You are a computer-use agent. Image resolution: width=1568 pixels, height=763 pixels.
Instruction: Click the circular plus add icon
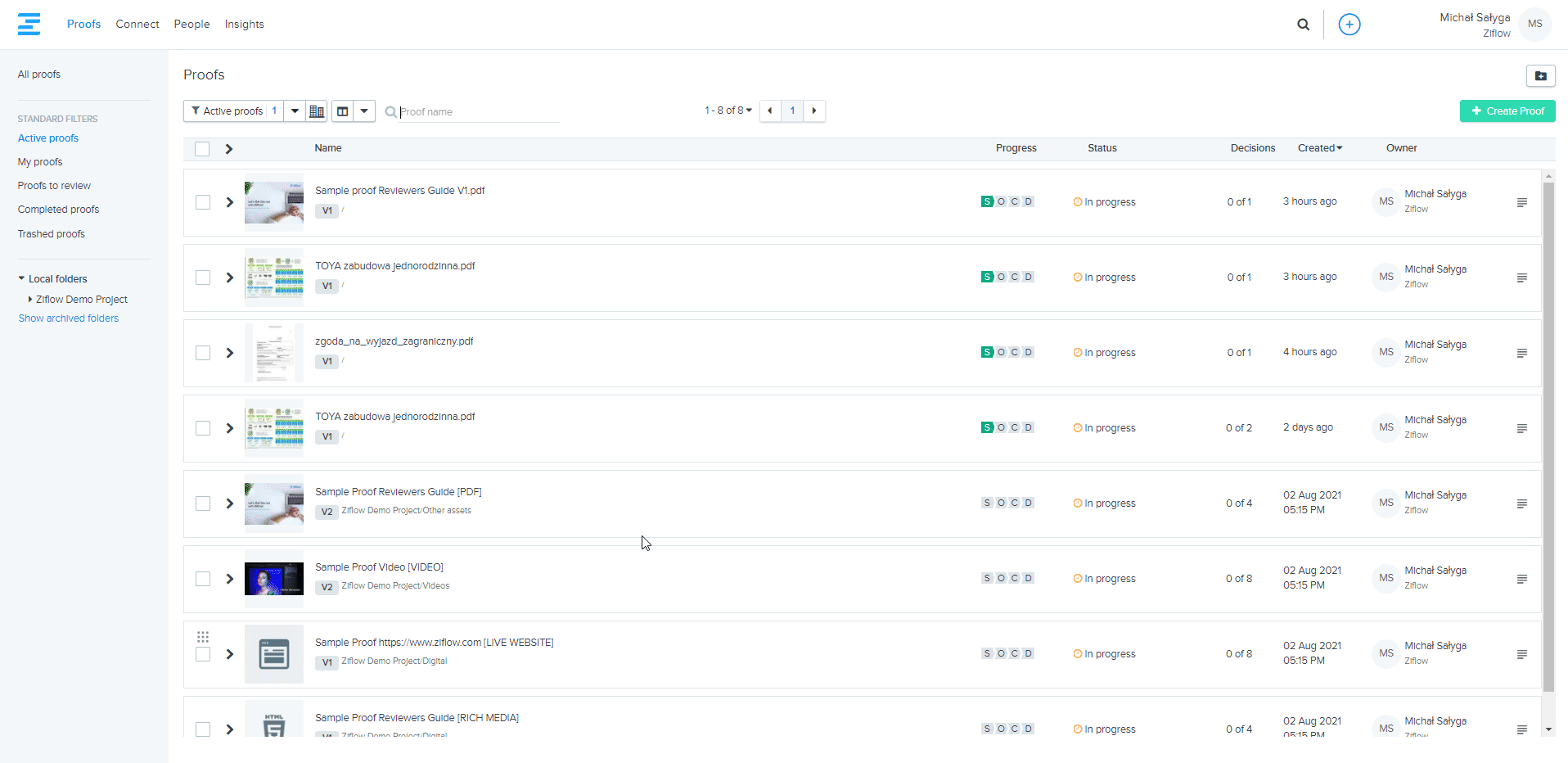1349,25
